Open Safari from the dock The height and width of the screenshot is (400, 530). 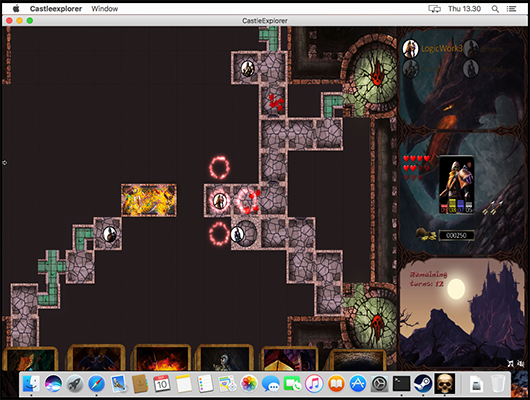96,384
